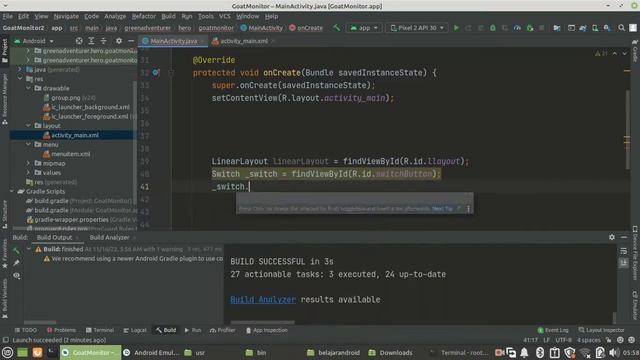Open the Logcat tool window tab

(x=135, y=330)
